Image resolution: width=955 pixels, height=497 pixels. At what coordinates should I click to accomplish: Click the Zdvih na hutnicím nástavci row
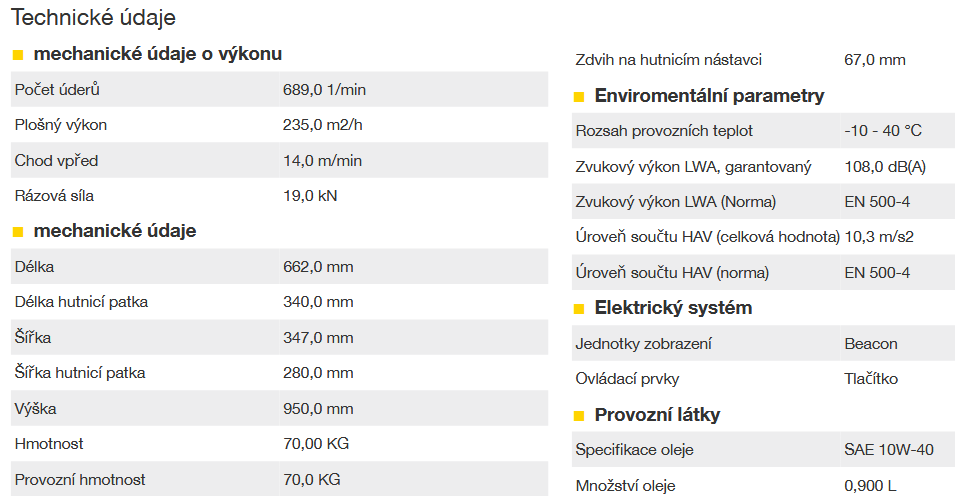[x=763, y=60]
